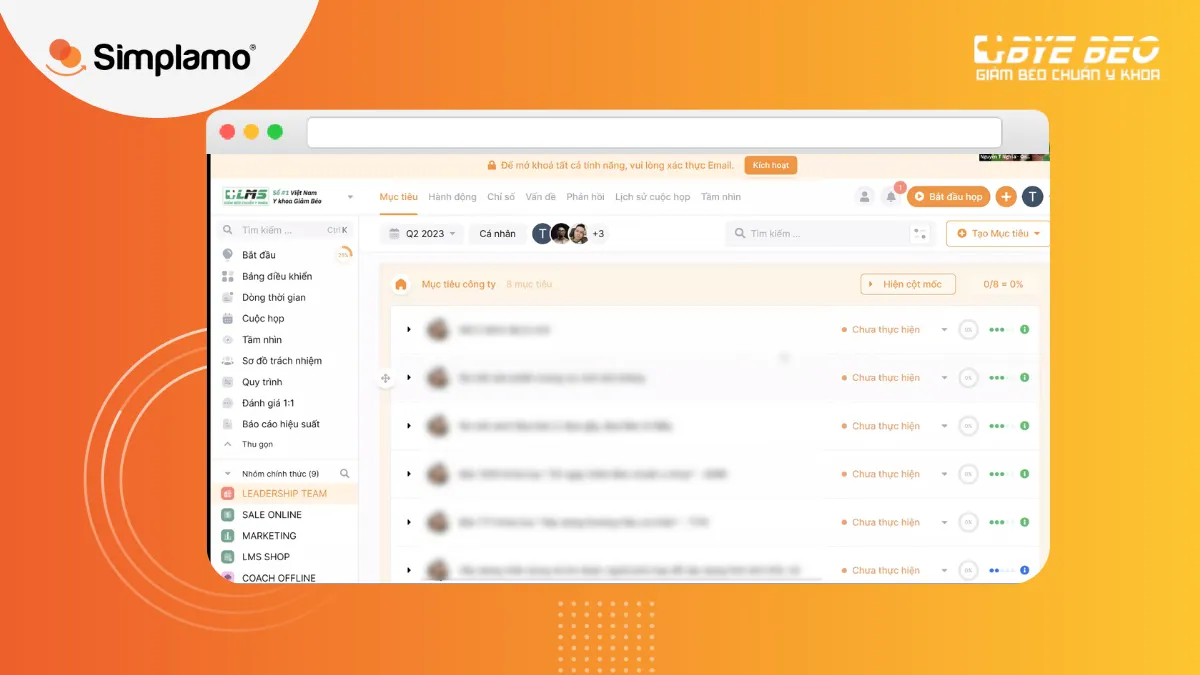The width and height of the screenshot is (1200, 675).
Task: Click the browser address bar
Action: pyautogui.click(x=655, y=132)
